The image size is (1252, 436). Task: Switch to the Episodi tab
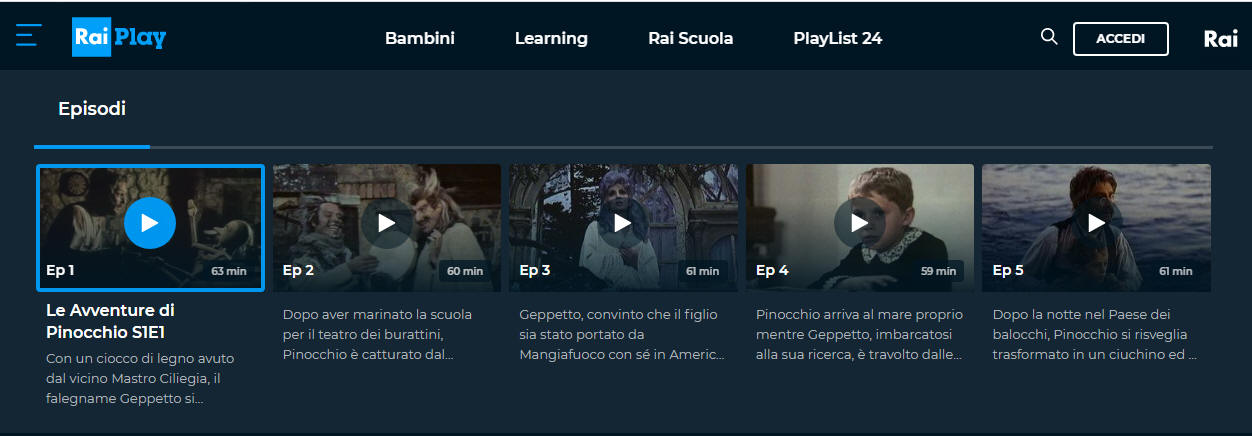92,109
